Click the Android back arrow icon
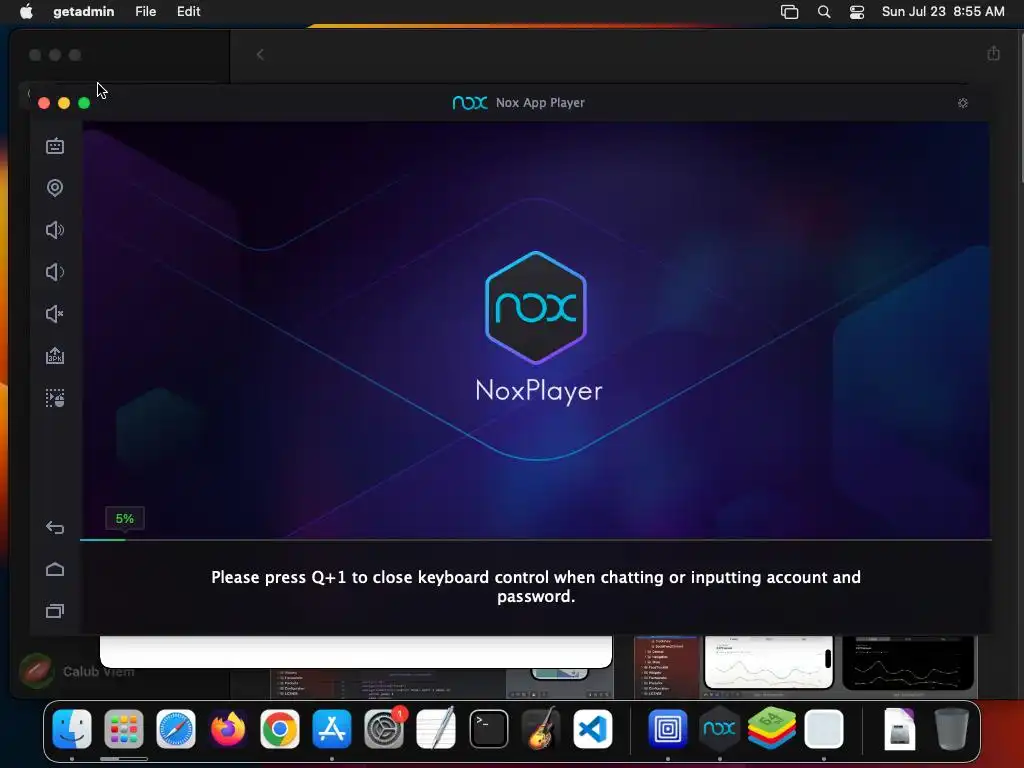This screenshot has width=1024, height=768. (55, 528)
